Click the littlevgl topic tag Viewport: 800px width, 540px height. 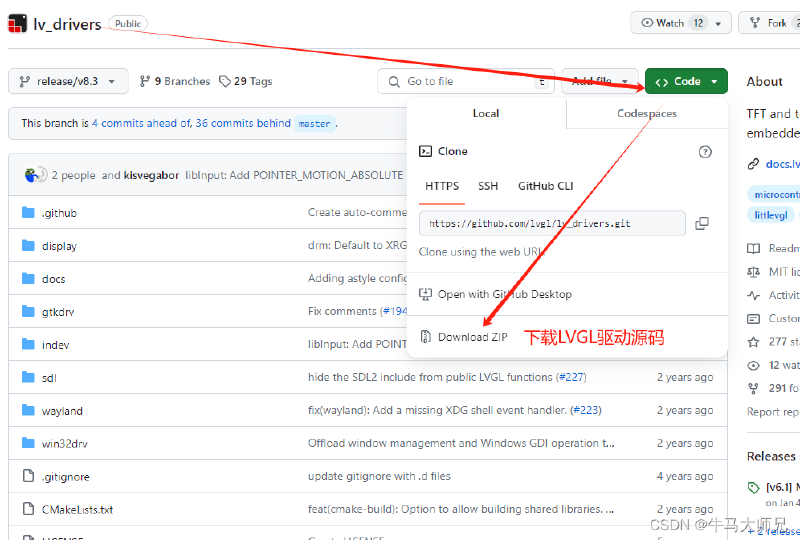(770, 215)
